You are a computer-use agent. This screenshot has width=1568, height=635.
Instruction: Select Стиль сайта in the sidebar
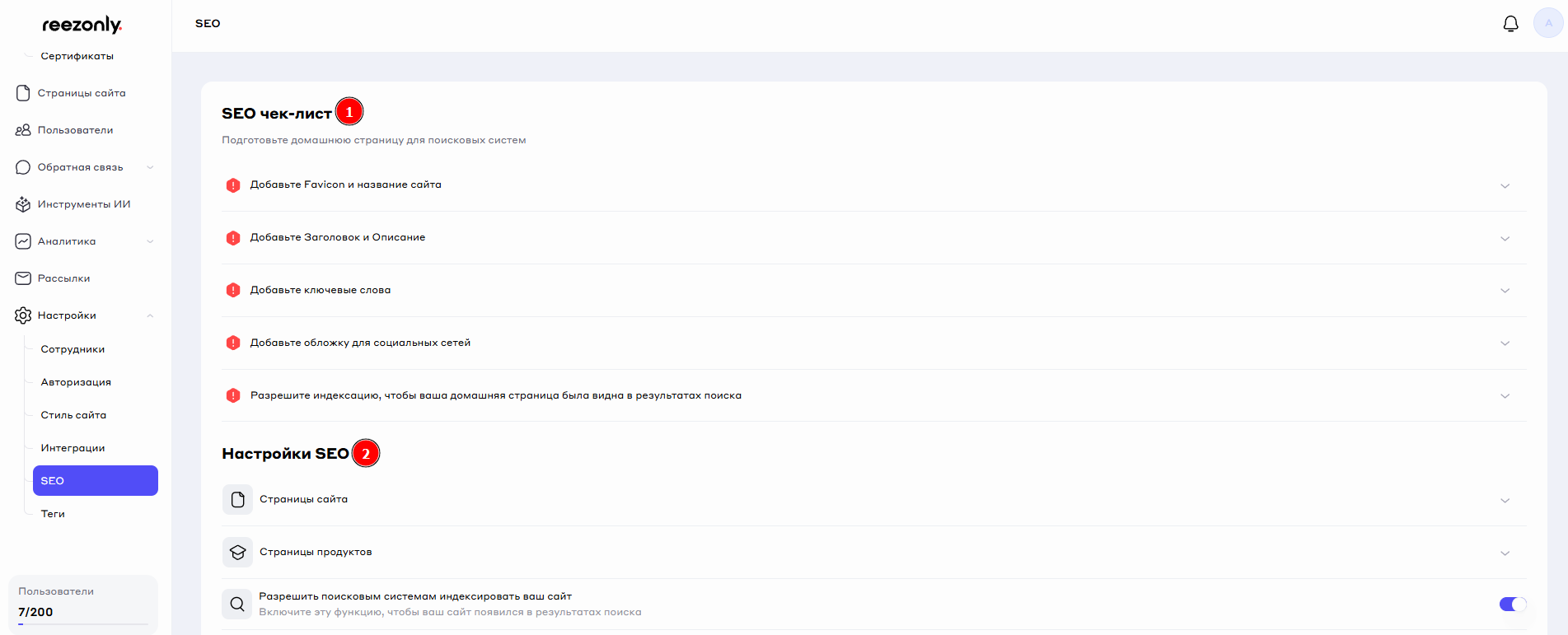(x=73, y=415)
